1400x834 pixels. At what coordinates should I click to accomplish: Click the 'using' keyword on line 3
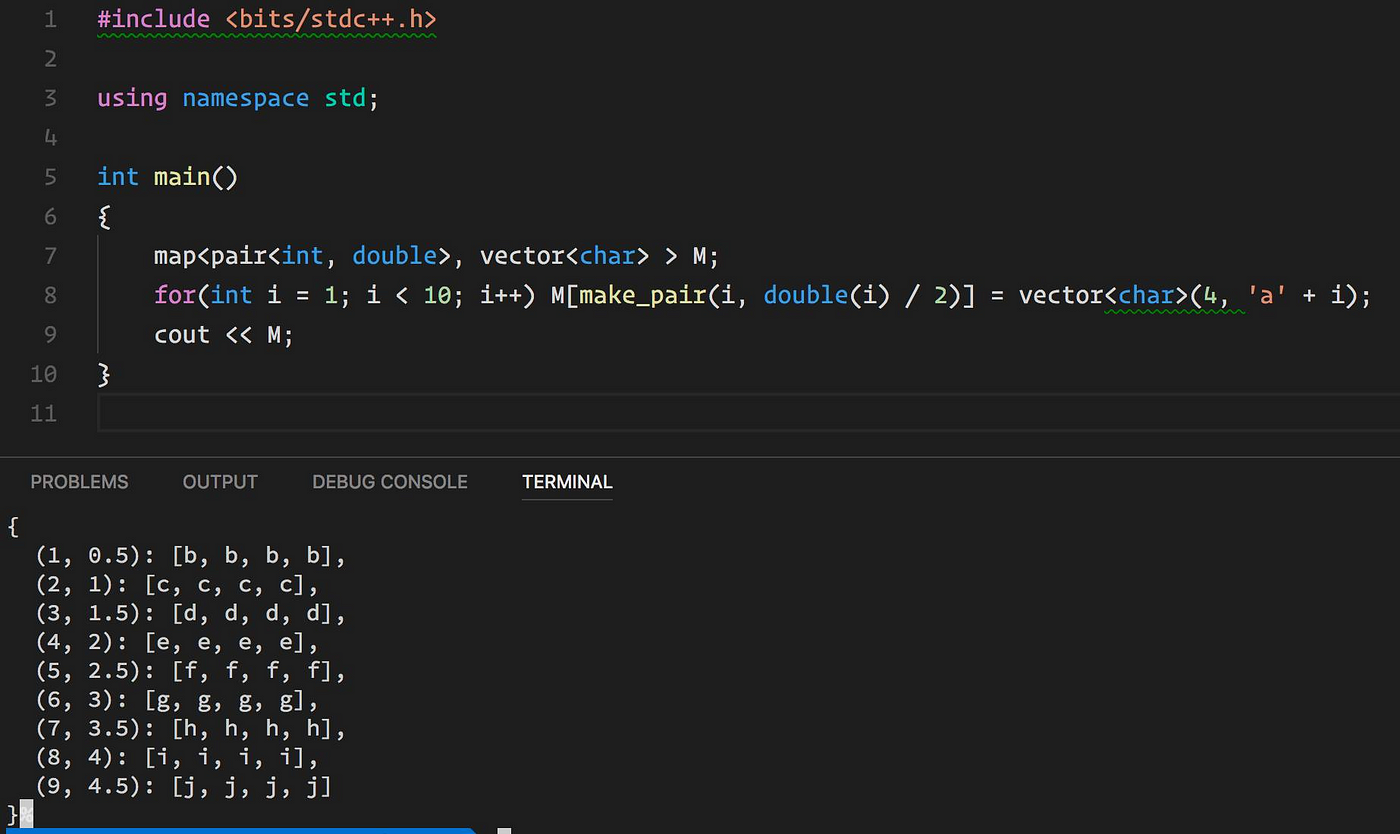tap(132, 98)
